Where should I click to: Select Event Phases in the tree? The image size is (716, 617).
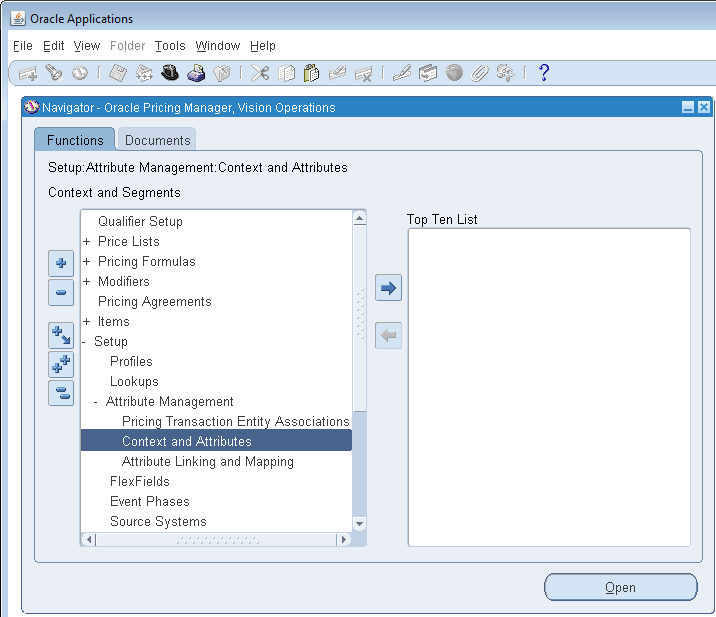tap(150, 501)
